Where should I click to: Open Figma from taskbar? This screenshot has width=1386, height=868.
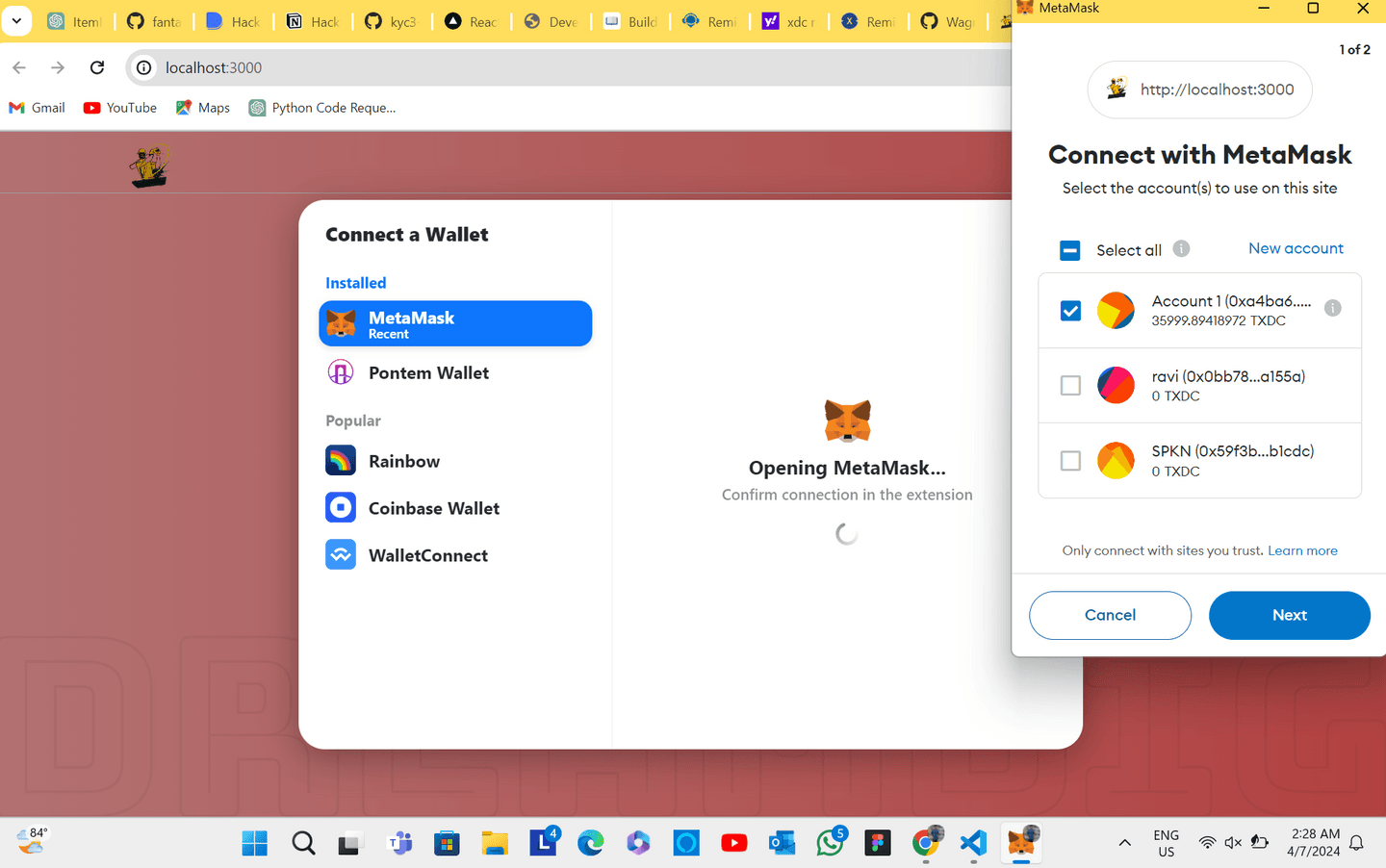point(877,843)
